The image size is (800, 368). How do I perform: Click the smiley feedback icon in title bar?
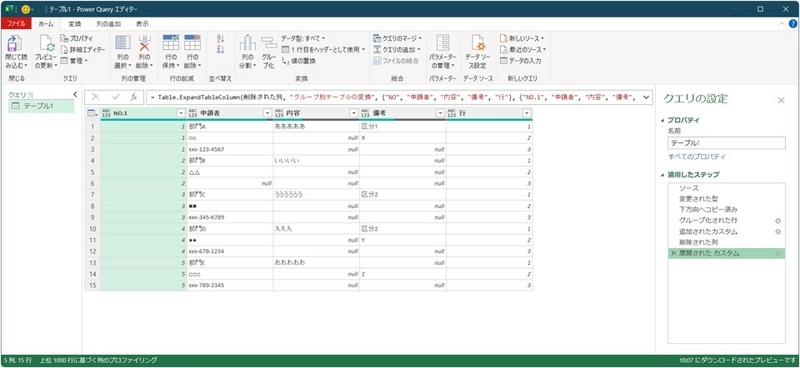click(26, 9)
